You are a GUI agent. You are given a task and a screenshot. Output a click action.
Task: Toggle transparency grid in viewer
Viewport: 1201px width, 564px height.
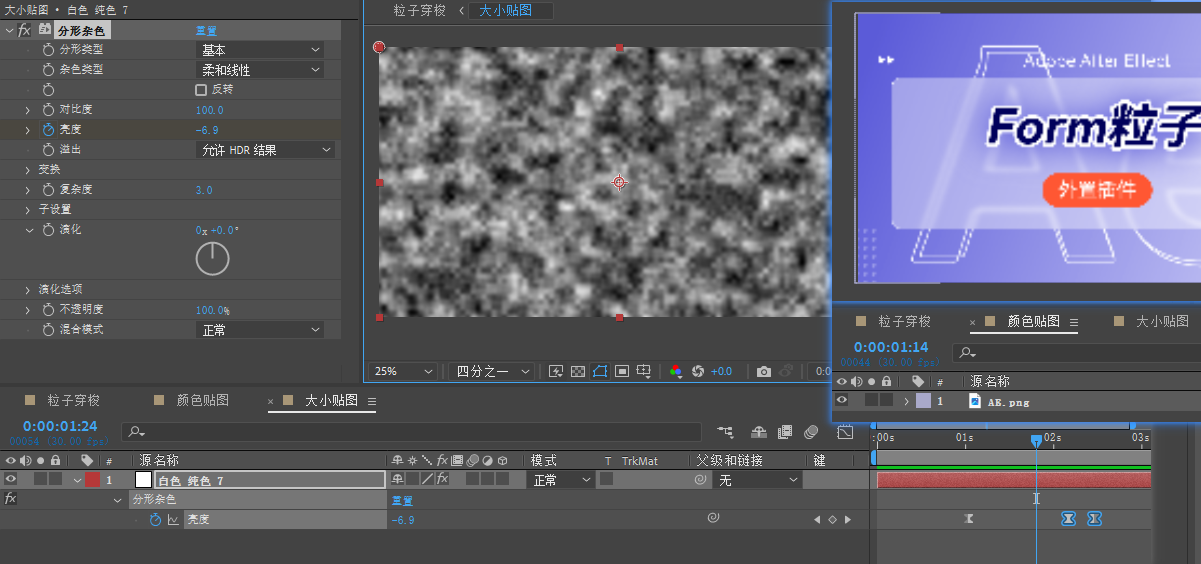point(577,371)
